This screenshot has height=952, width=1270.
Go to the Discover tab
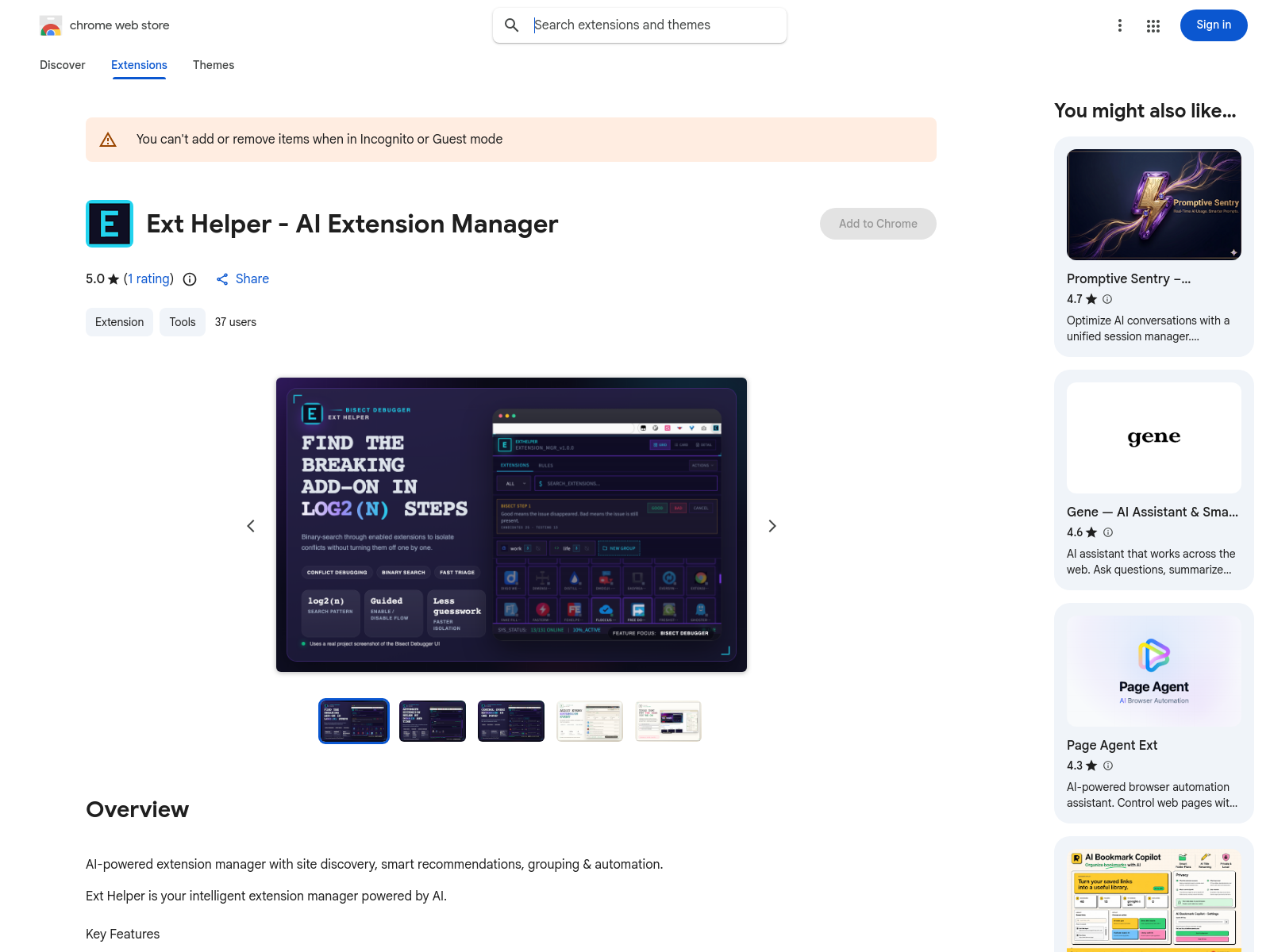click(x=63, y=65)
